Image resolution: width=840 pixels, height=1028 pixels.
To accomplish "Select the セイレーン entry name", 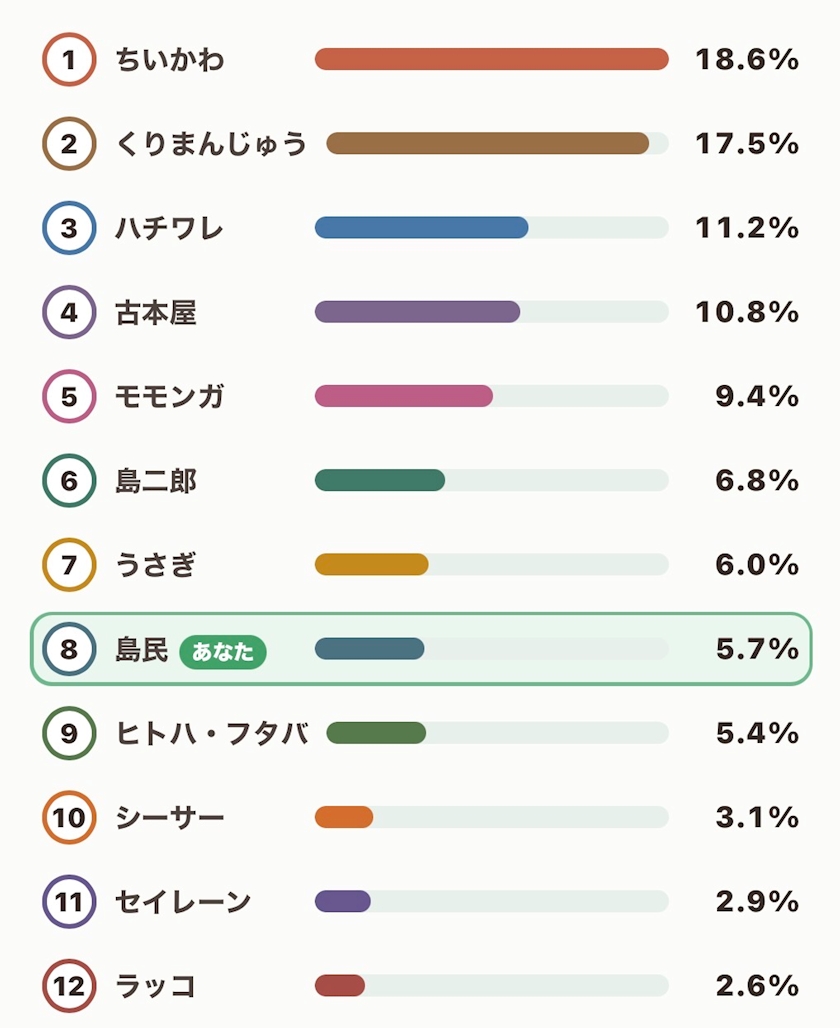I will click(183, 901).
